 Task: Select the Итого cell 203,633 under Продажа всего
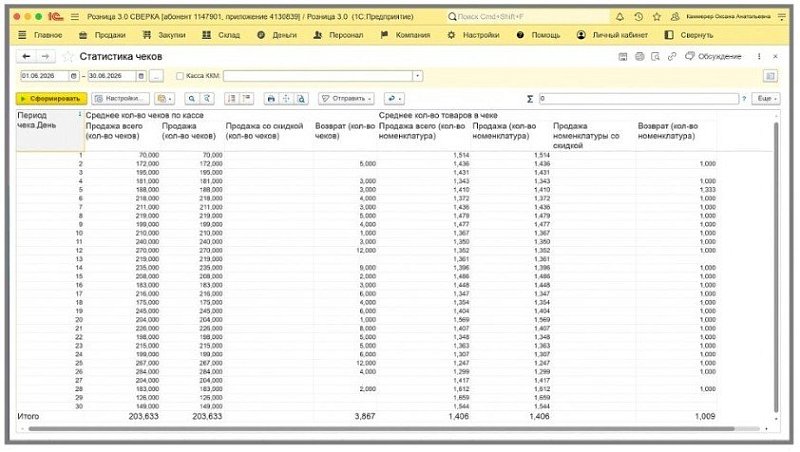click(x=143, y=417)
